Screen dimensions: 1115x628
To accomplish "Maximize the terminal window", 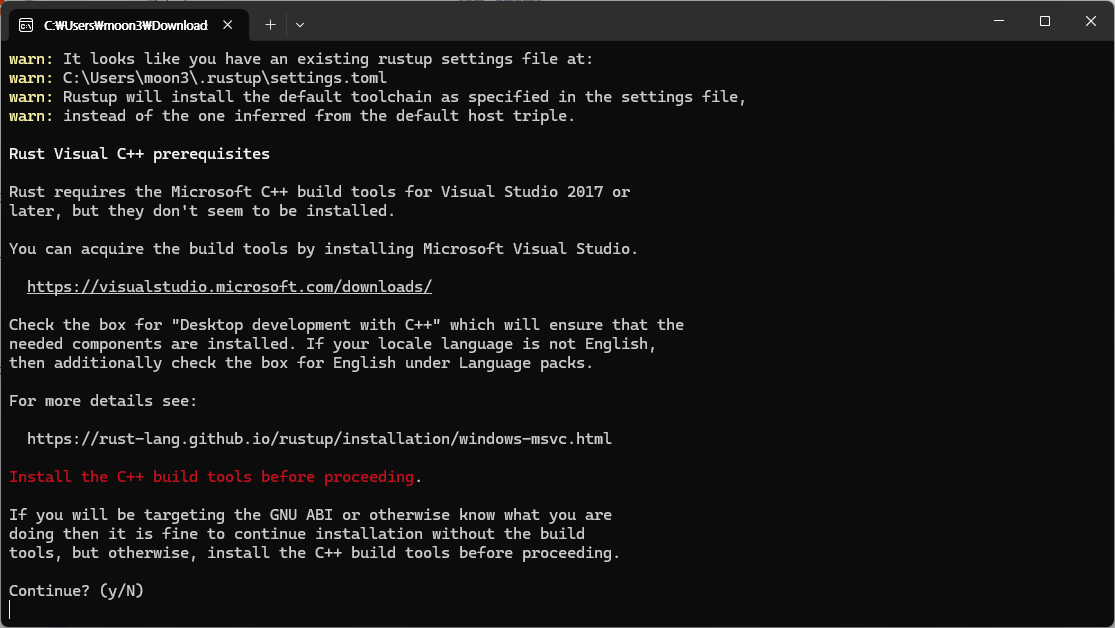I will point(1044,21).
